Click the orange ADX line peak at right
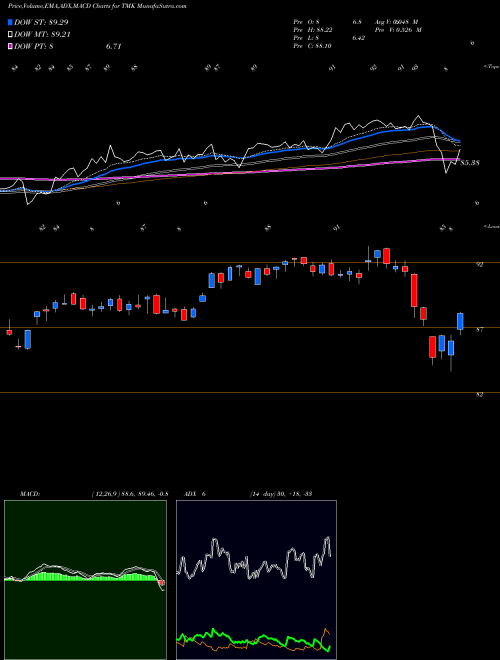 pos(325,630)
